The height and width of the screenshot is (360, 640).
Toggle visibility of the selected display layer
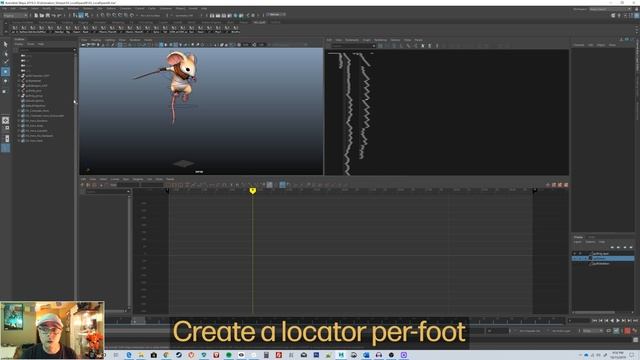575,258
